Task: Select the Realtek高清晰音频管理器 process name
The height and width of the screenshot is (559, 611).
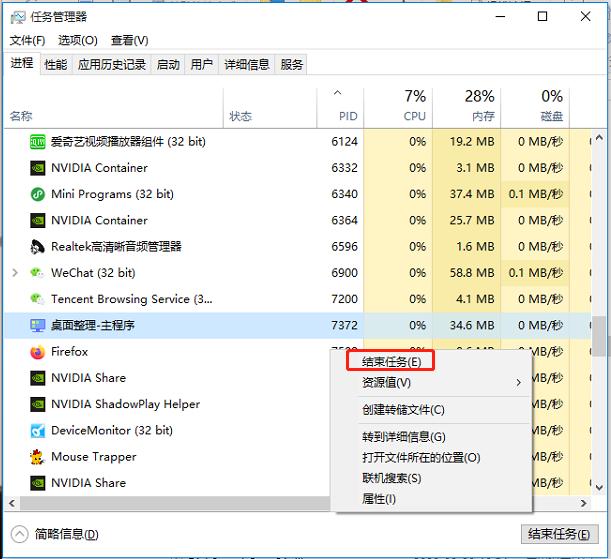Action: coord(116,247)
